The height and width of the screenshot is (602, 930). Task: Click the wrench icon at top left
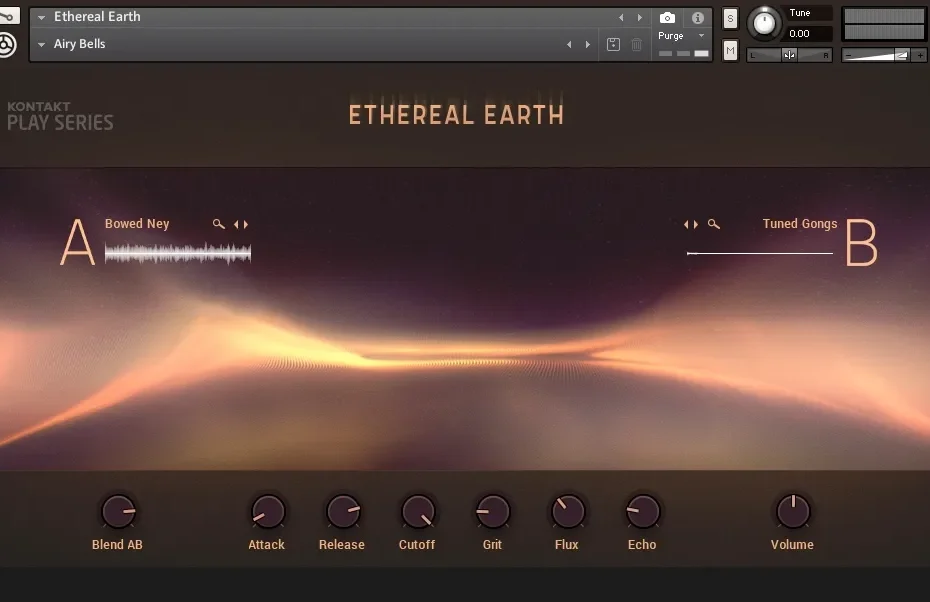[8, 16]
